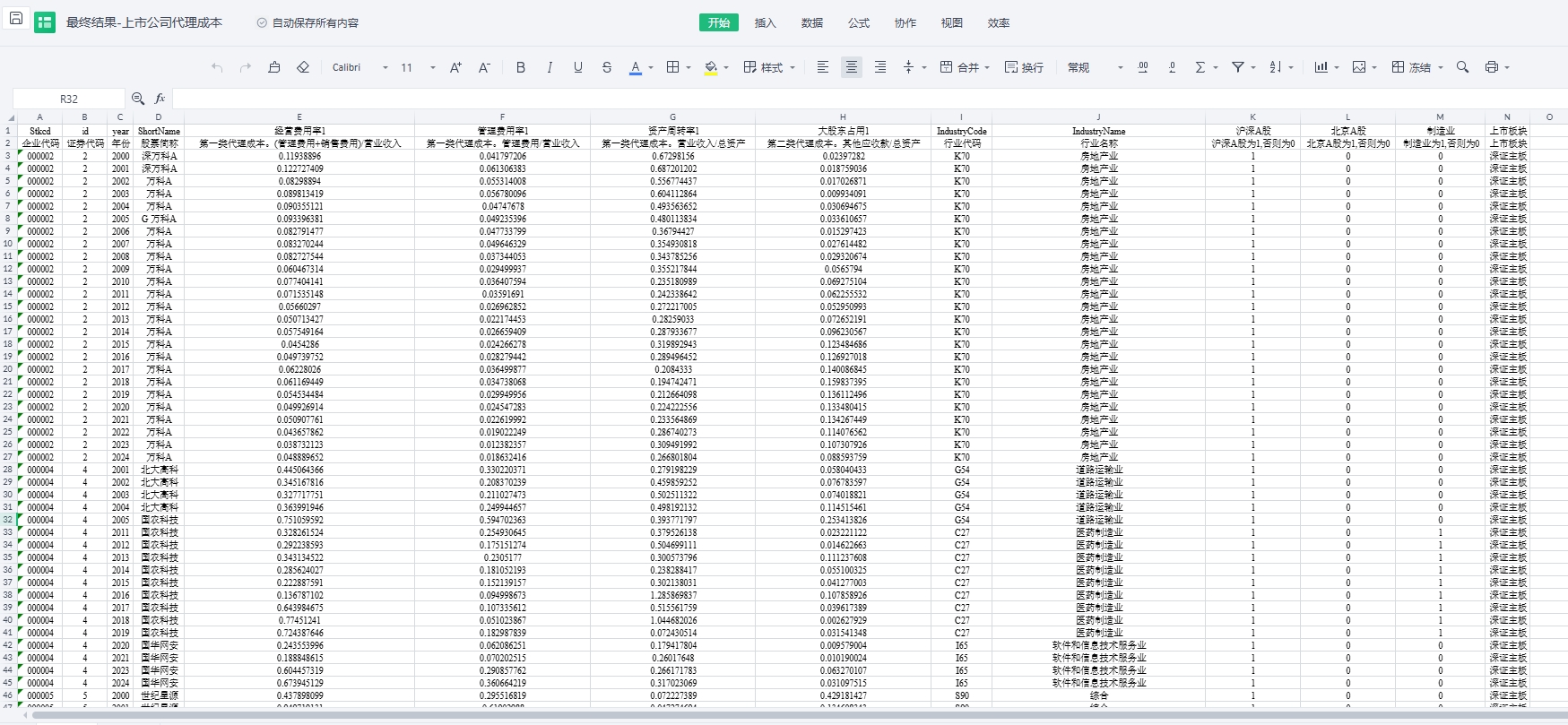The height and width of the screenshot is (725, 1568).
Task: Click the 效率 tab
Action: (x=999, y=22)
